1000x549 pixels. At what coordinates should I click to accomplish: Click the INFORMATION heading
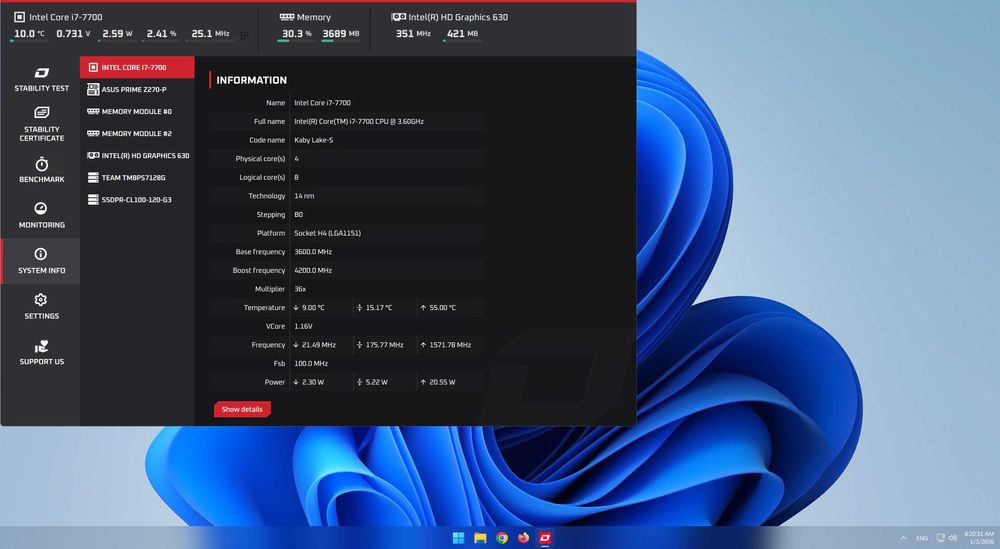point(251,80)
